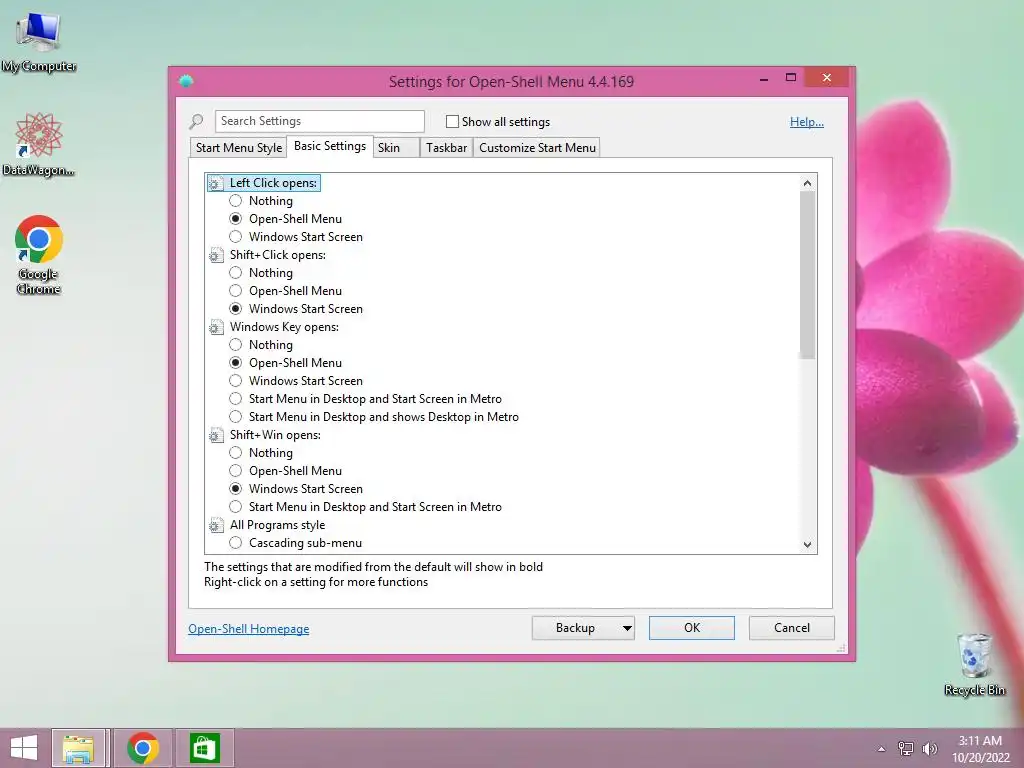Select Nothing under Shift+Win opens

236,453
